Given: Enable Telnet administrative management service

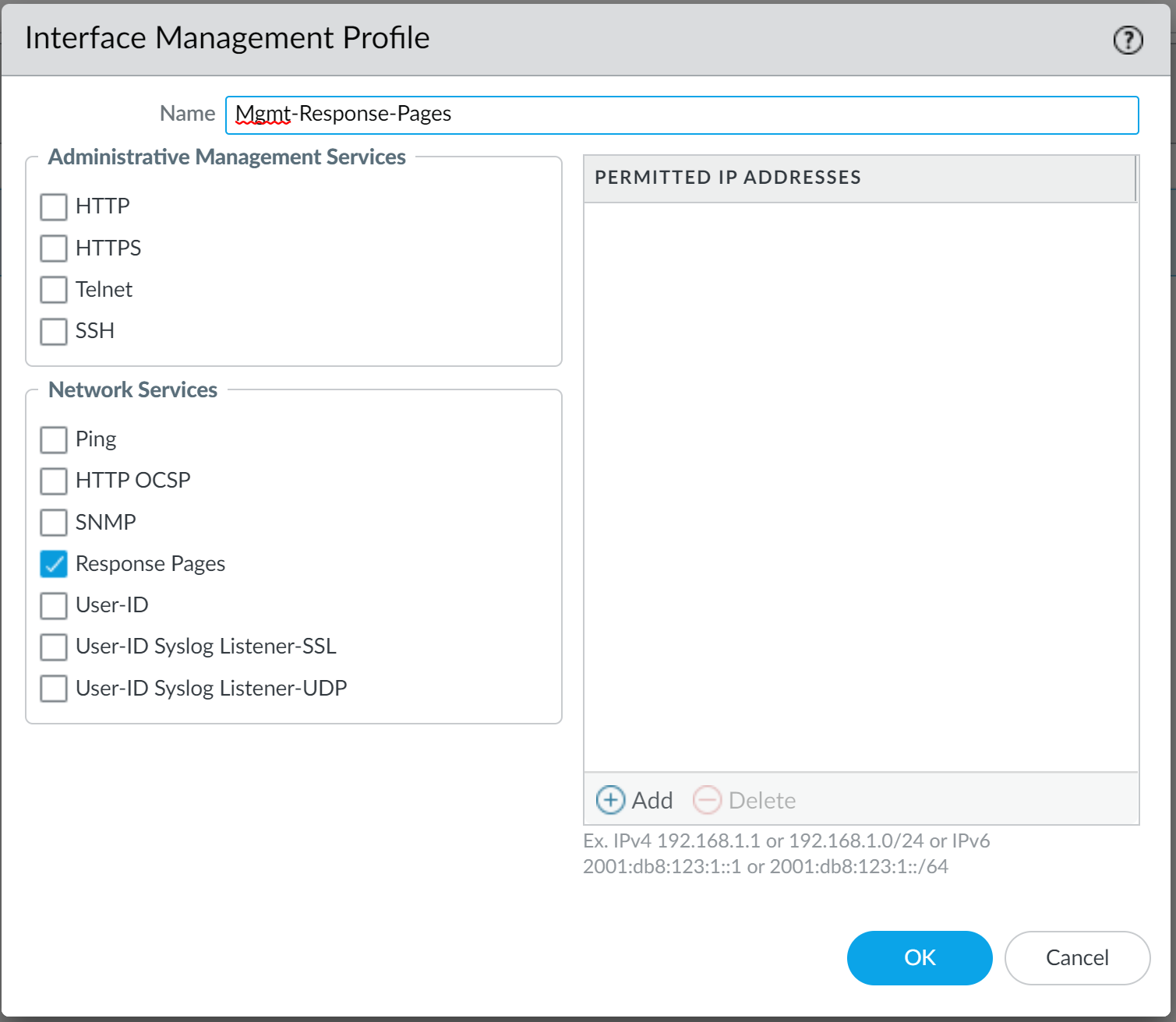Looking at the screenshot, I should pos(53,289).
